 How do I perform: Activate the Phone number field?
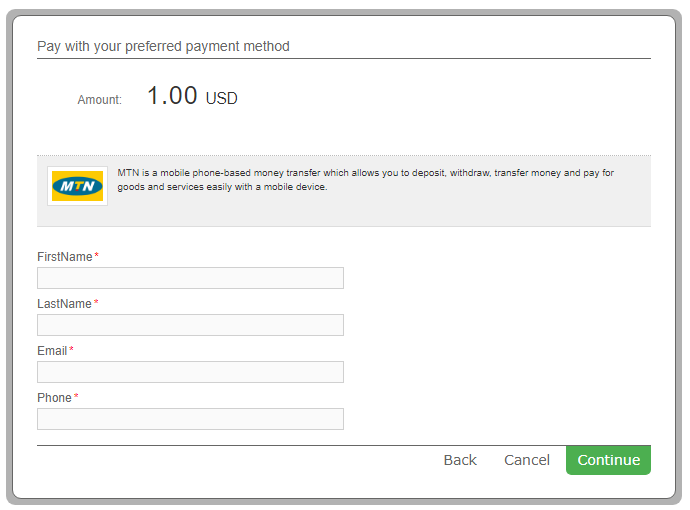click(x=190, y=419)
